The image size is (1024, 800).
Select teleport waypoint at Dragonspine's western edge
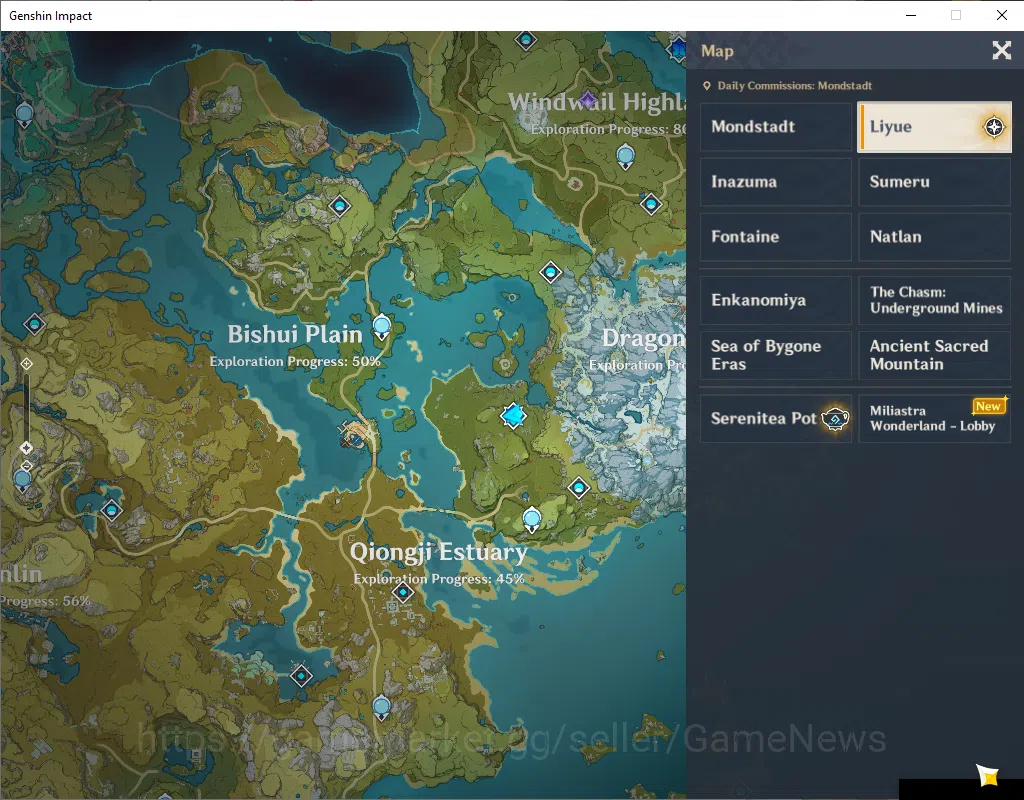pos(551,272)
